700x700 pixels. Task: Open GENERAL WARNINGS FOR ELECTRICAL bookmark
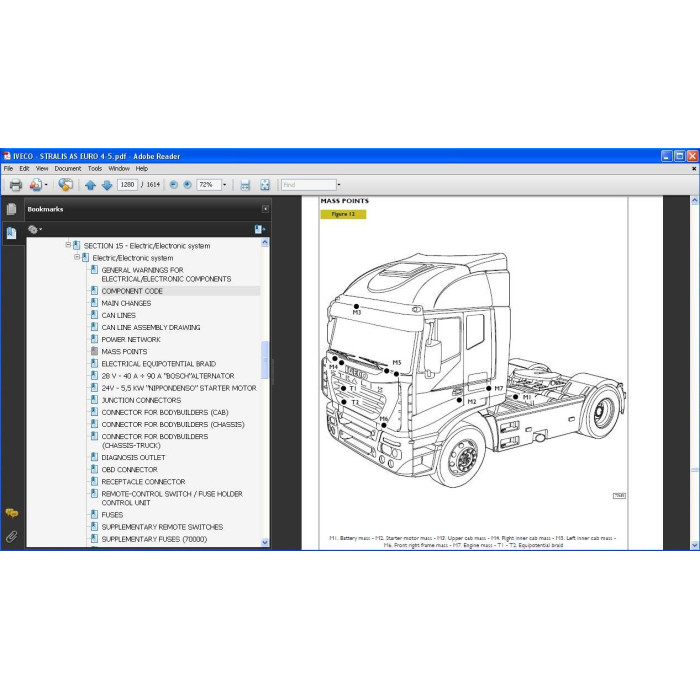point(166,275)
